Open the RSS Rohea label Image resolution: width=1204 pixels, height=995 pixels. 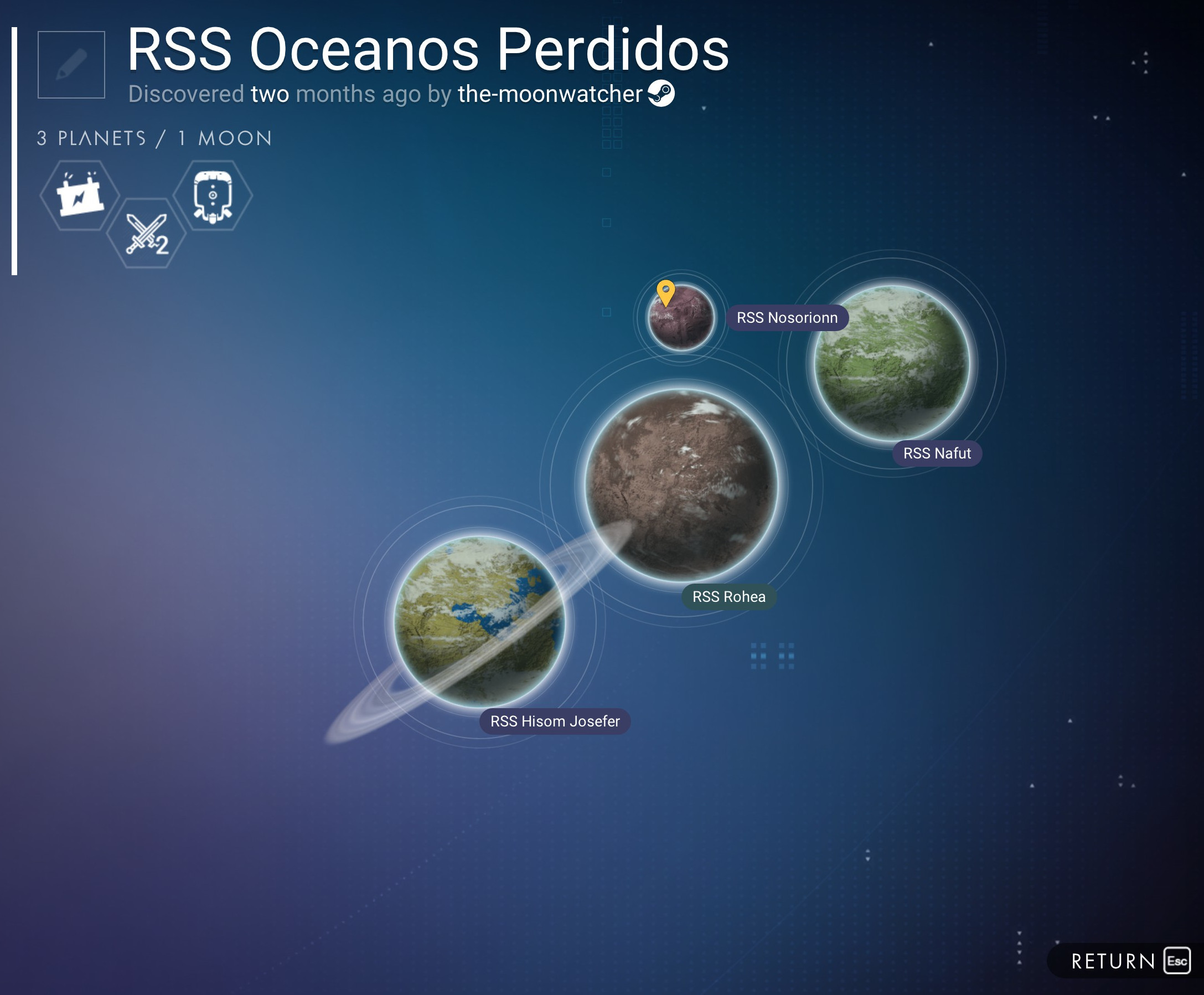pyautogui.click(x=728, y=597)
